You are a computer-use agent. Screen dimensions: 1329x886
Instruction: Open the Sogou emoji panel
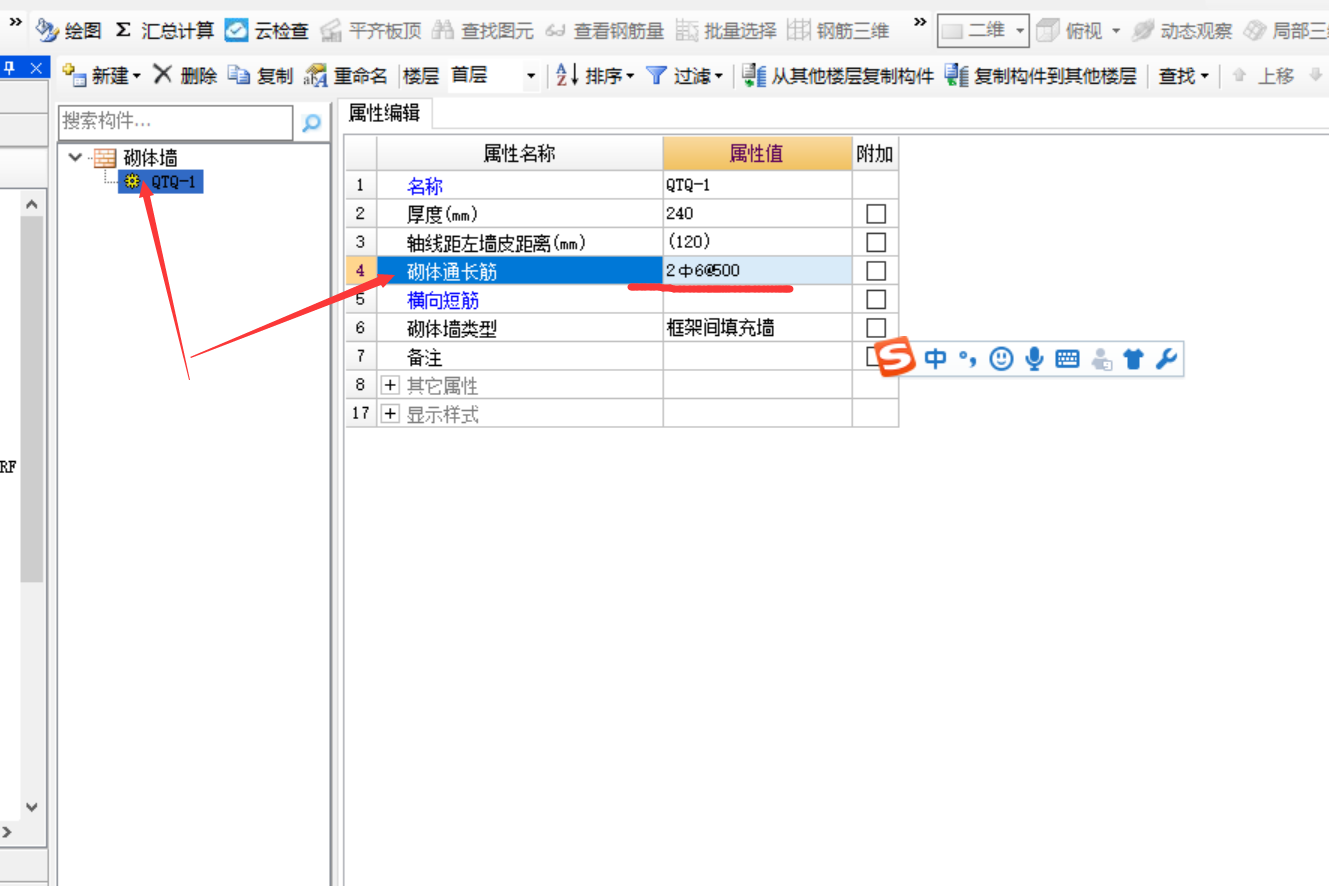pos(1002,359)
